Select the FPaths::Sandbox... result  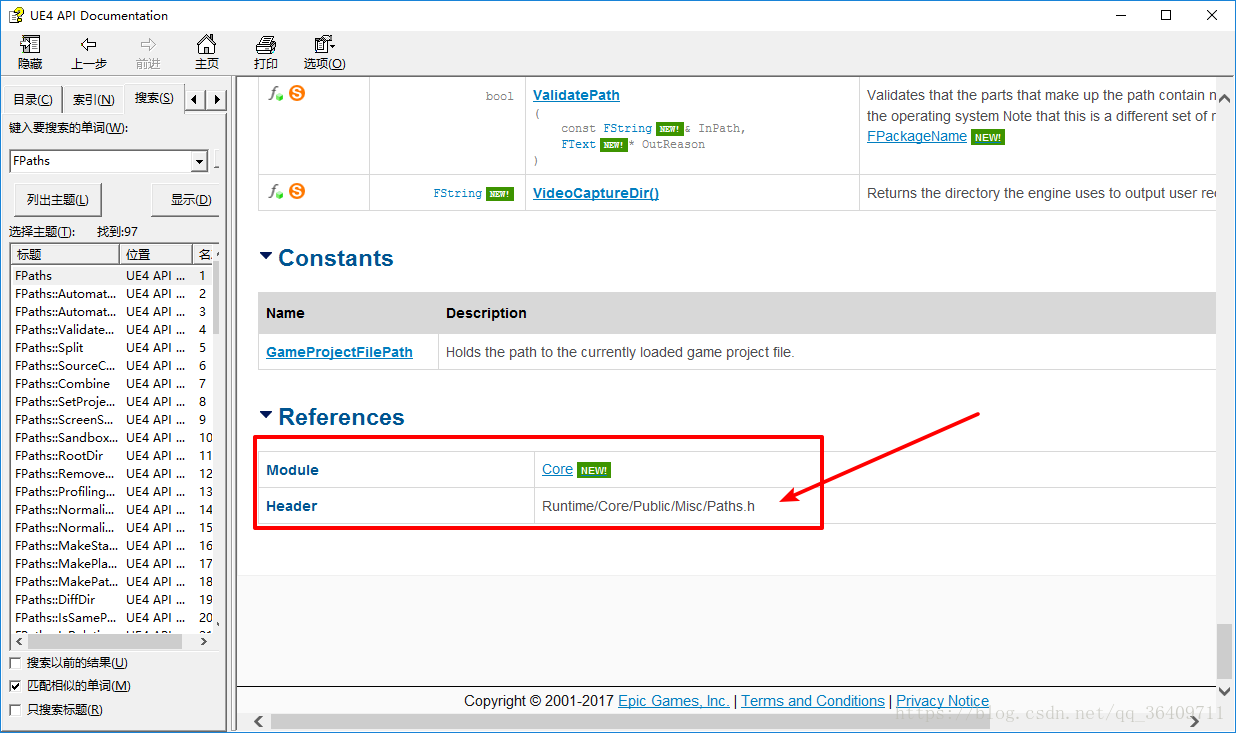pyautogui.click(x=112, y=438)
